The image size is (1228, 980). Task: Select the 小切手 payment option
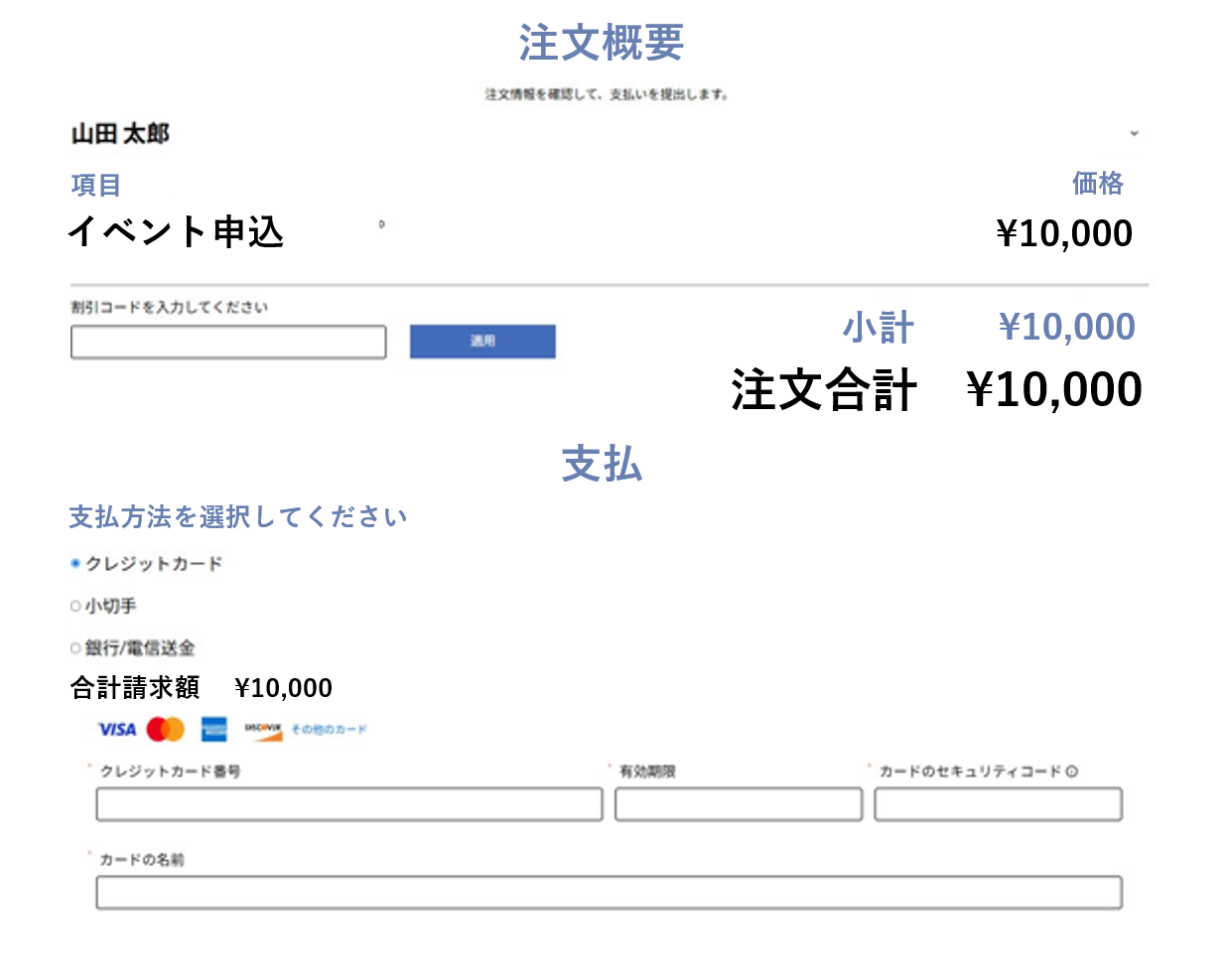[x=75, y=606]
